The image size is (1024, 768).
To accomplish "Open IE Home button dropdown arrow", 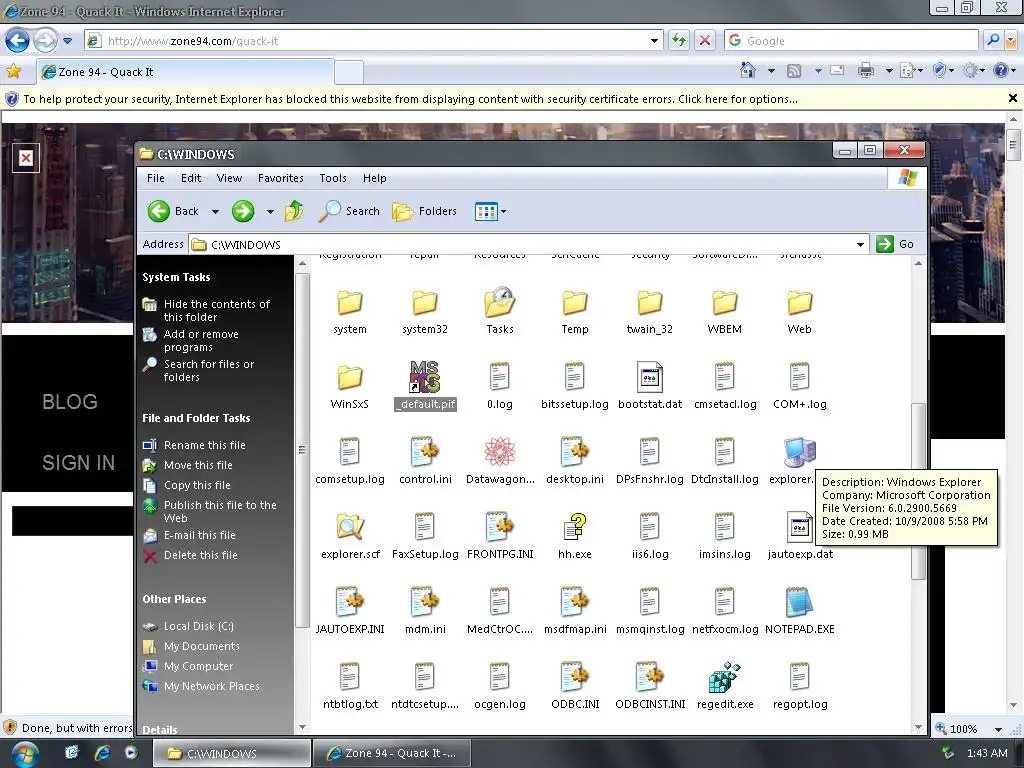I will 771,71.
